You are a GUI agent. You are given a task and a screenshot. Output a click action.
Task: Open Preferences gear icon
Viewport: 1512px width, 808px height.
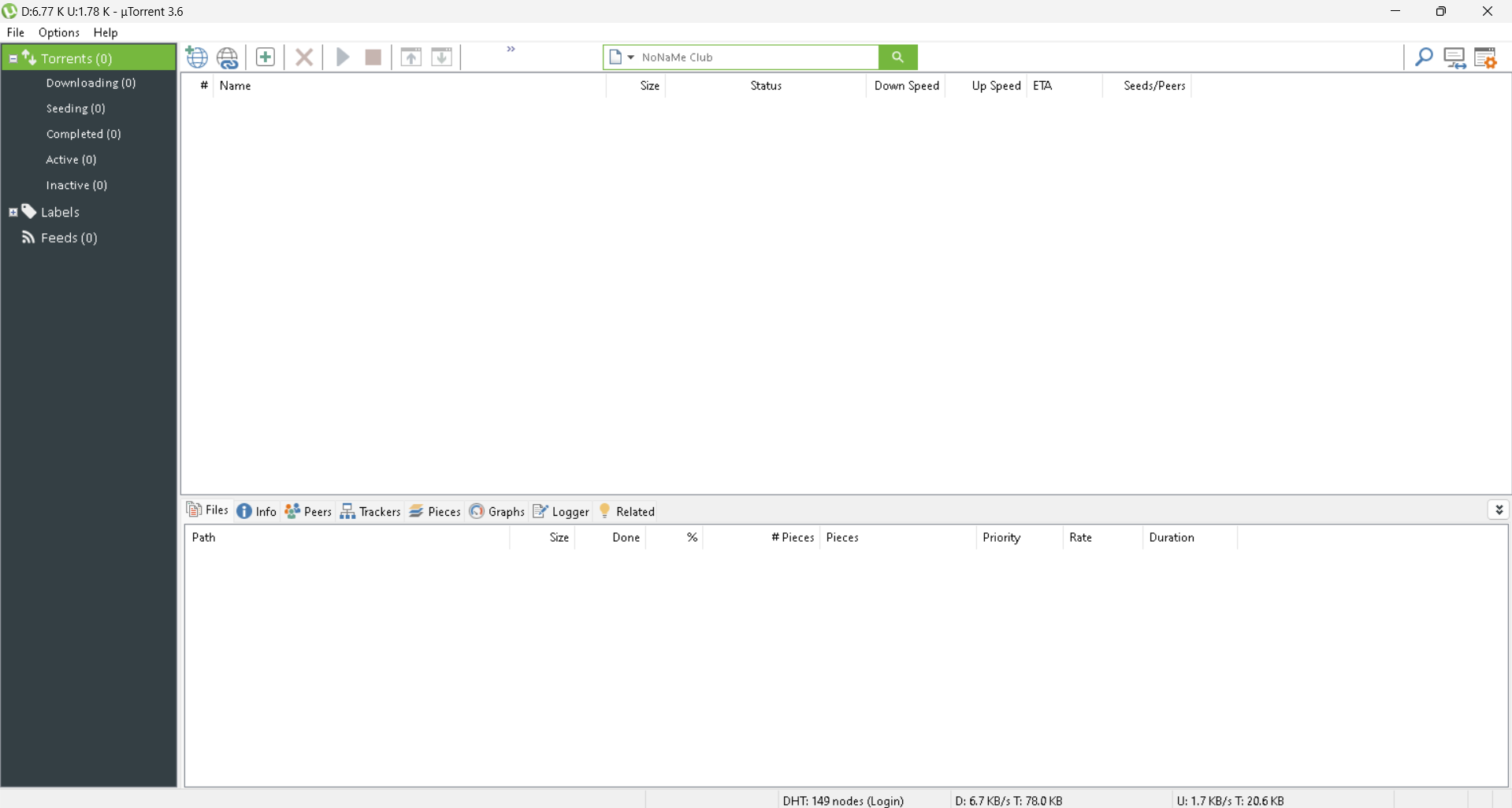1485,57
